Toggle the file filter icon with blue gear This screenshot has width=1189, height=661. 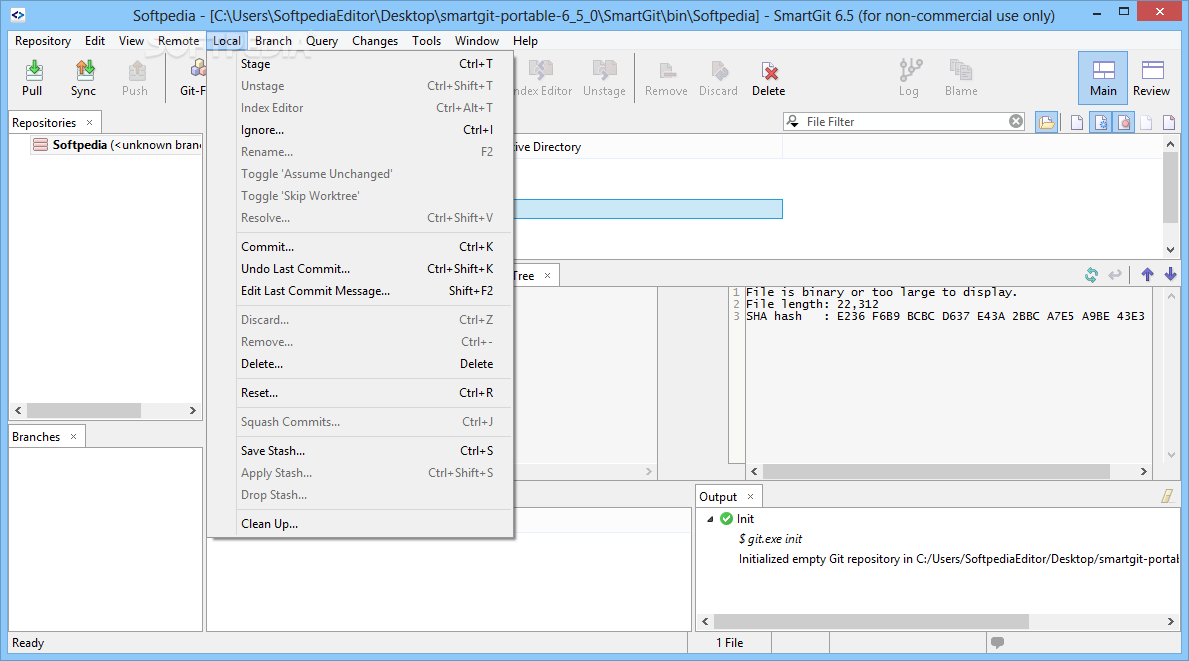1100,122
